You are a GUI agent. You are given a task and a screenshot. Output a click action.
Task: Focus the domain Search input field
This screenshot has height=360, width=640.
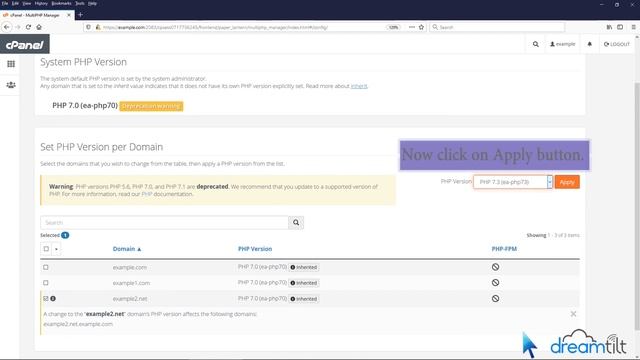[x=164, y=222]
